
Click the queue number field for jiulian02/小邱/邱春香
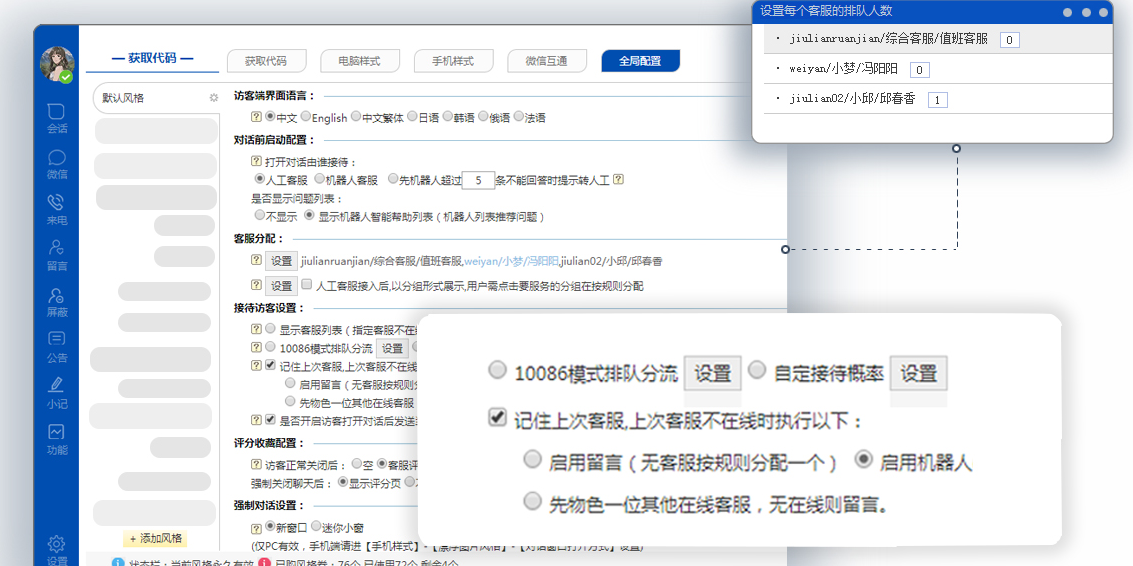click(x=937, y=100)
